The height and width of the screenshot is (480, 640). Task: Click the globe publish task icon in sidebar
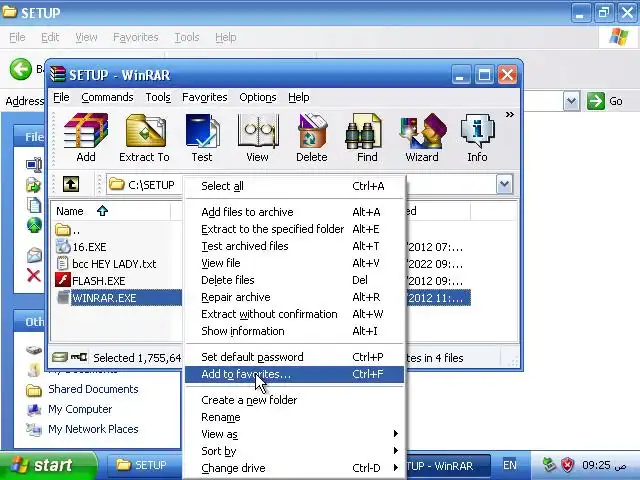34,225
